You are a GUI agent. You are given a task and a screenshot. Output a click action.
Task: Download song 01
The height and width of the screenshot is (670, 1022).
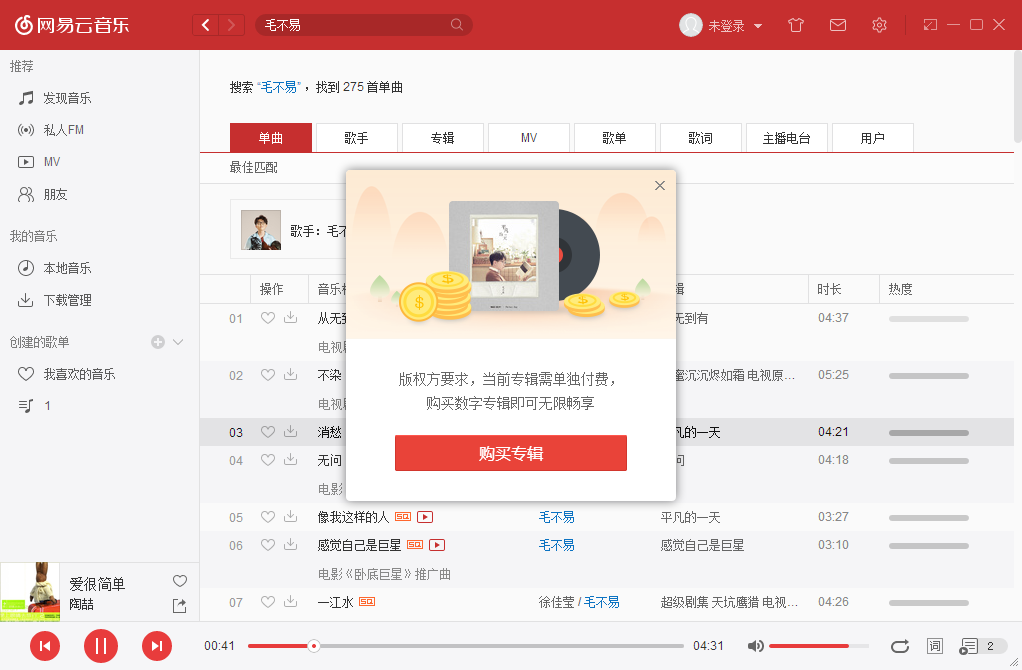click(x=291, y=317)
